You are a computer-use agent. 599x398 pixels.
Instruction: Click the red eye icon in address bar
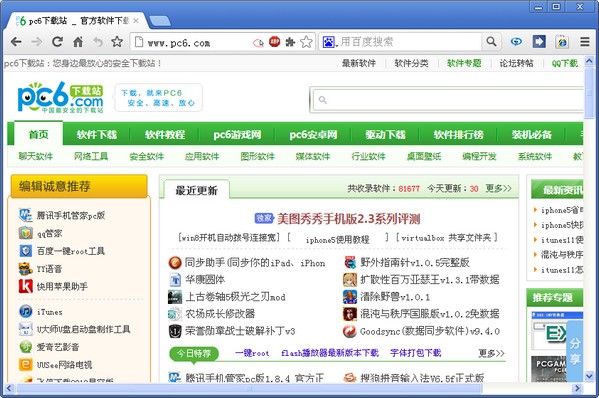258,42
